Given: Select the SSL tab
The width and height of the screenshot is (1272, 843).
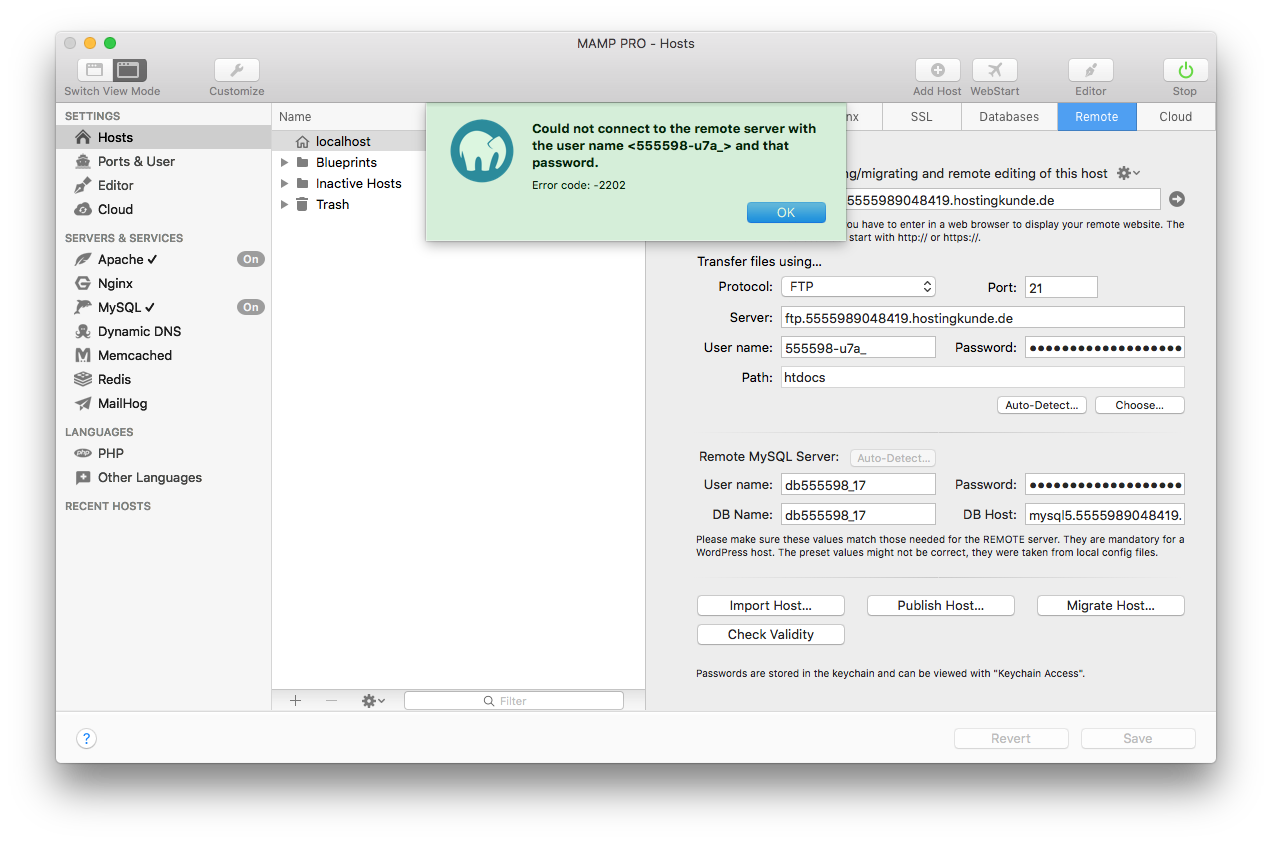Looking at the screenshot, I should (x=920, y=116).
